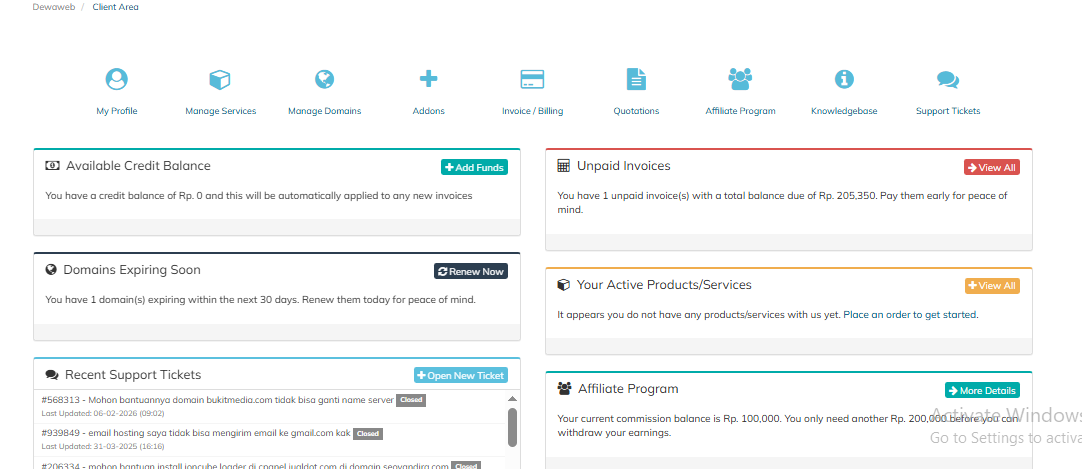Click the chat icon beside Recent Support Tickets
The width and height of the screenshot is (1082, 469).
click(x=52, y=375)
